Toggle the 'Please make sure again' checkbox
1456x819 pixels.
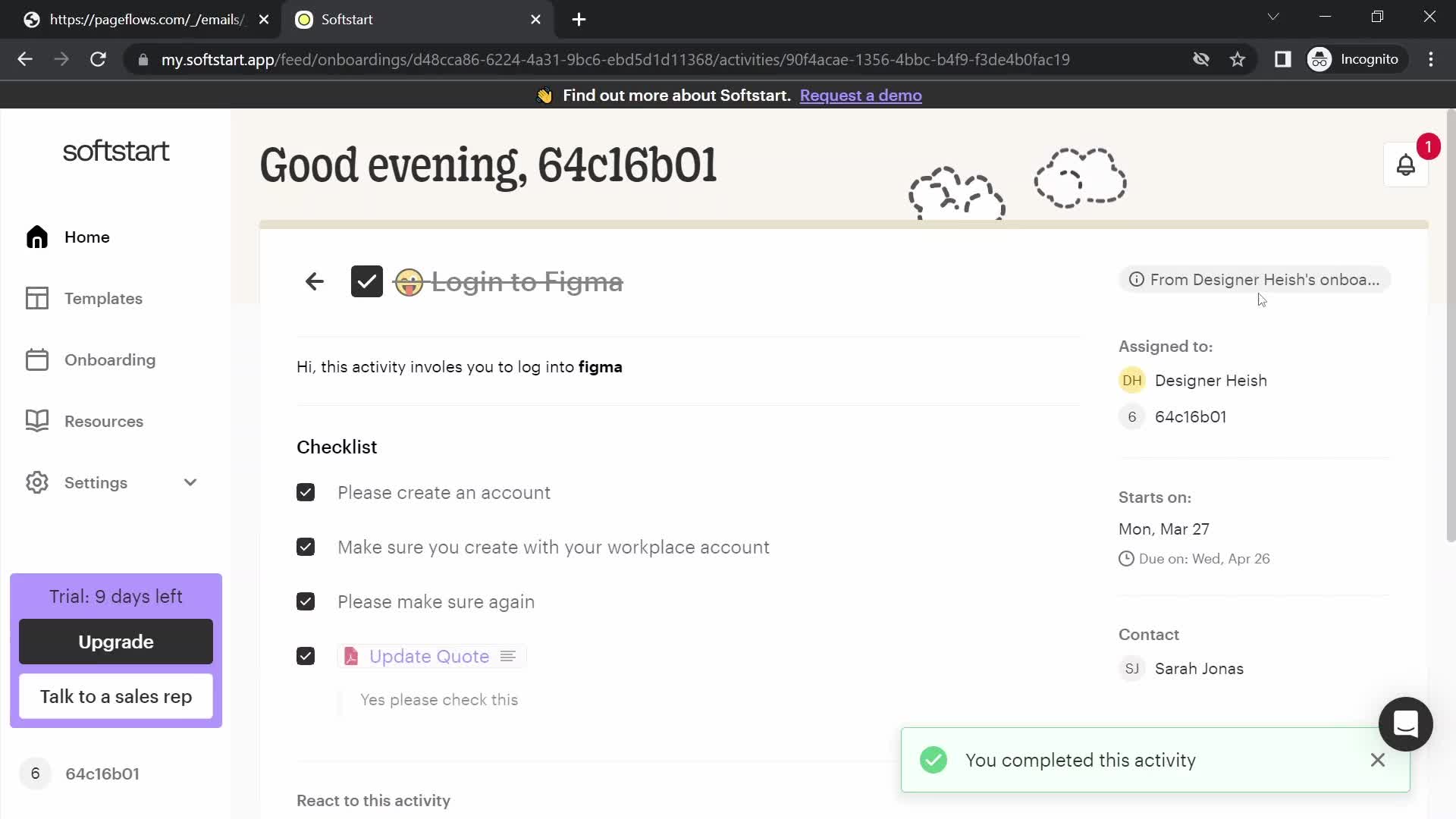tap(306, 601)
